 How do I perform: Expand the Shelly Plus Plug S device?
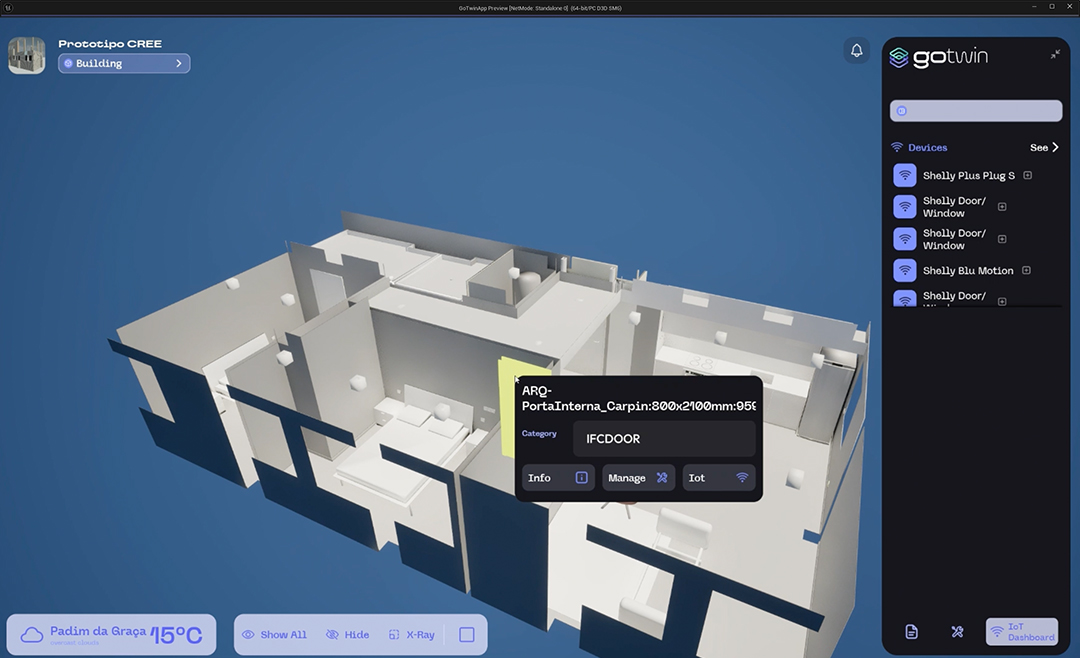[x=1027, y=175]
